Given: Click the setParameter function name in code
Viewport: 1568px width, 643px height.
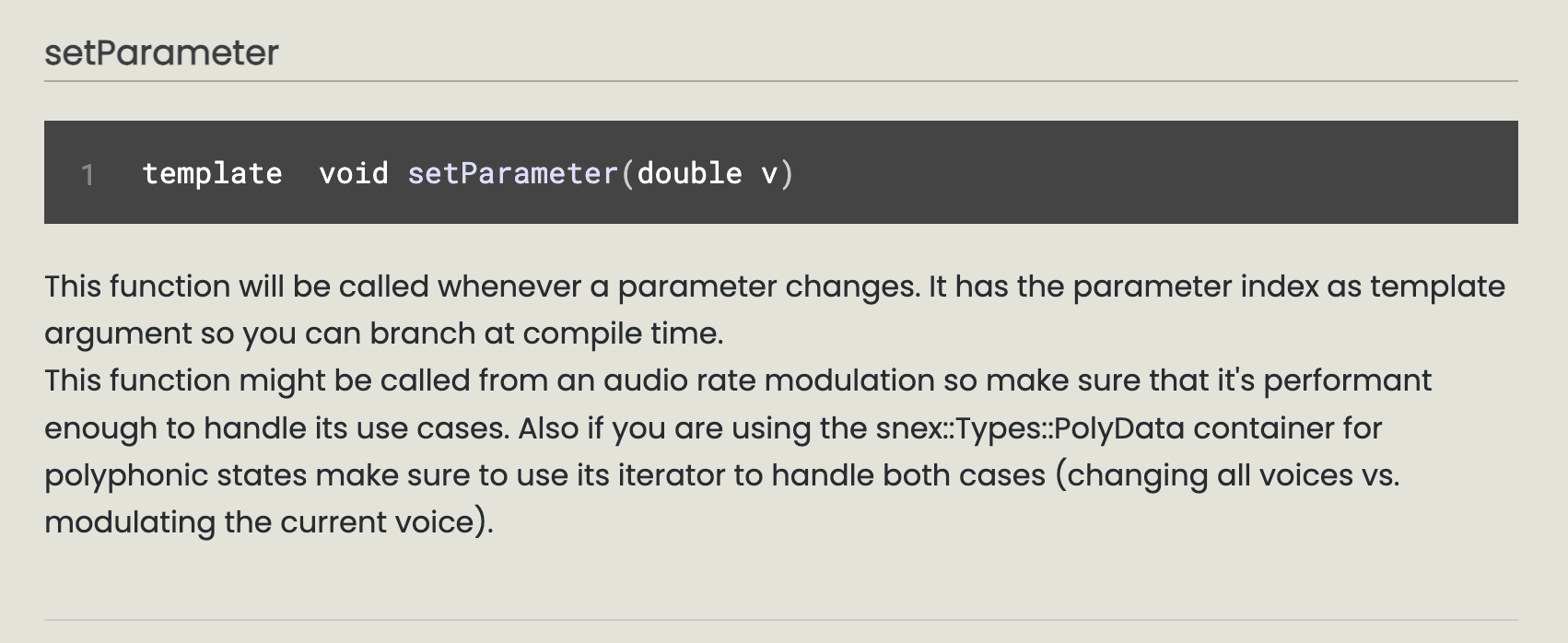Looking at the screenshot, I should pyautogui.click(x=512, y=173).
